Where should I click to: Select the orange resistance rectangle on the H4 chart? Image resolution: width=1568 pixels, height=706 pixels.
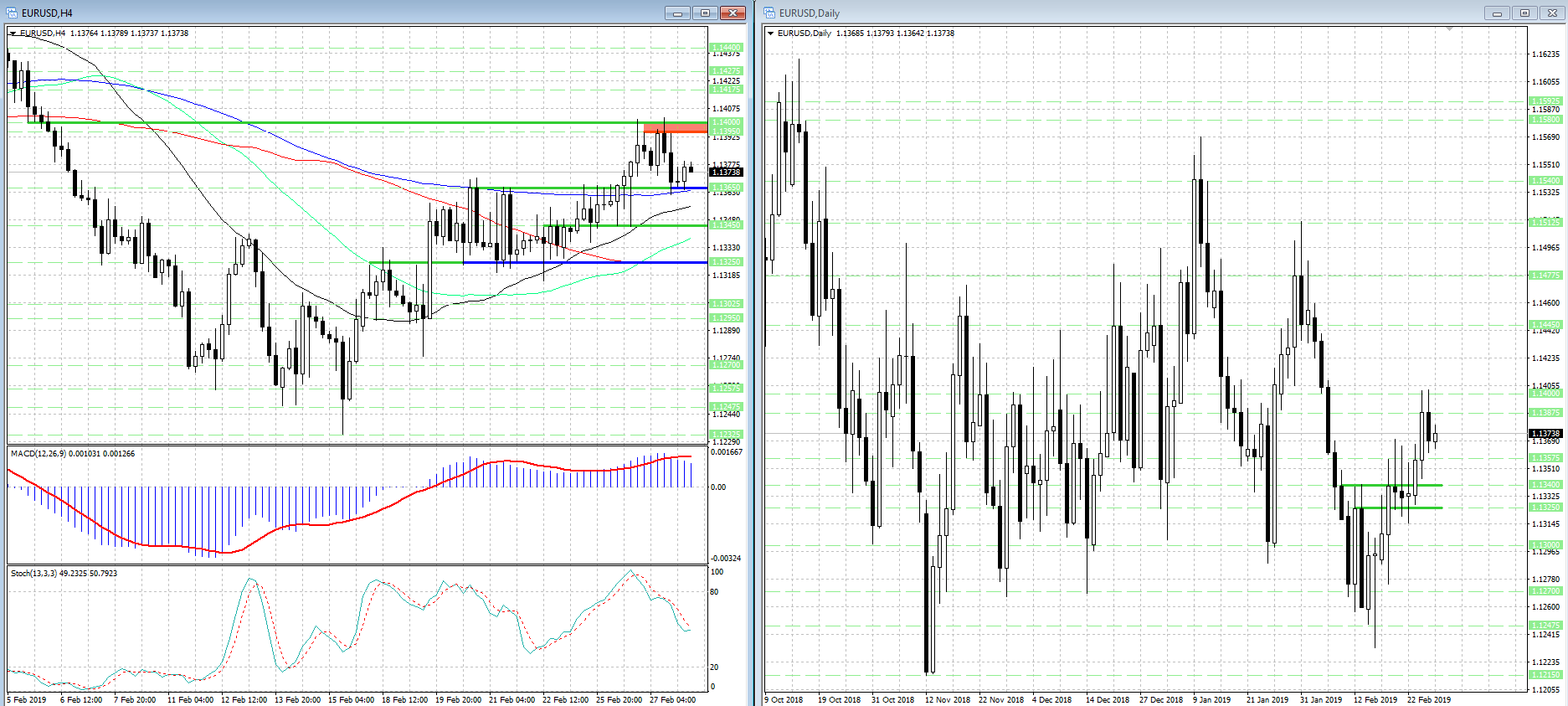coord(675,128)
